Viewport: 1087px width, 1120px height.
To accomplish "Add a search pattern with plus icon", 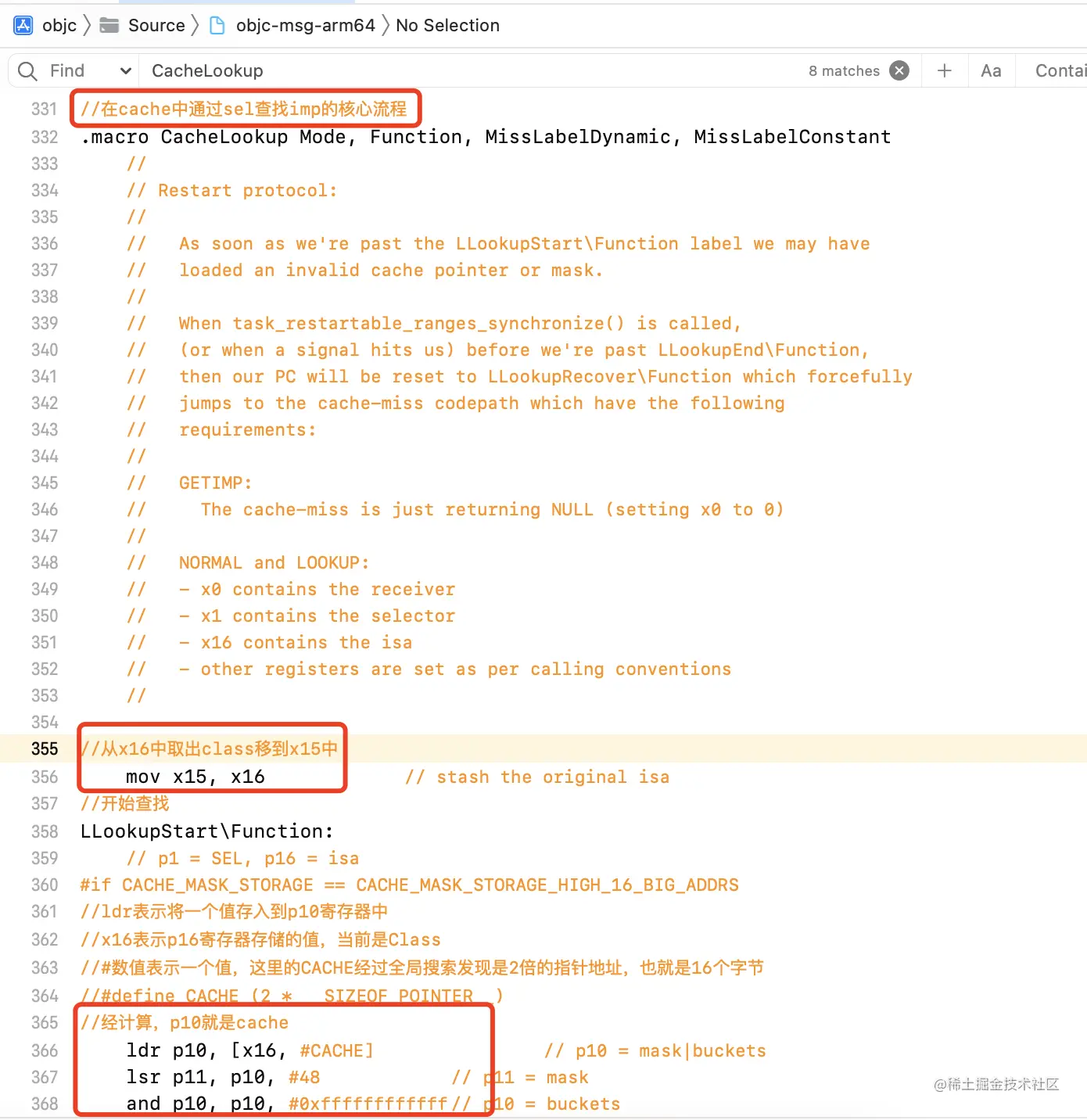I will point(945,71).
